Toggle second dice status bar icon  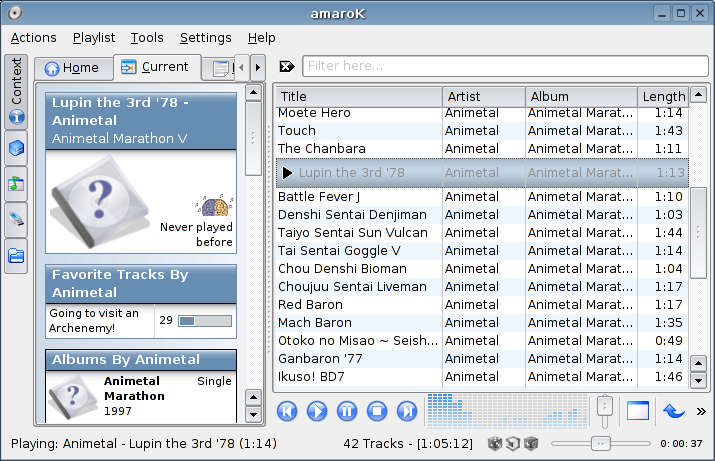tap(513, 443)
